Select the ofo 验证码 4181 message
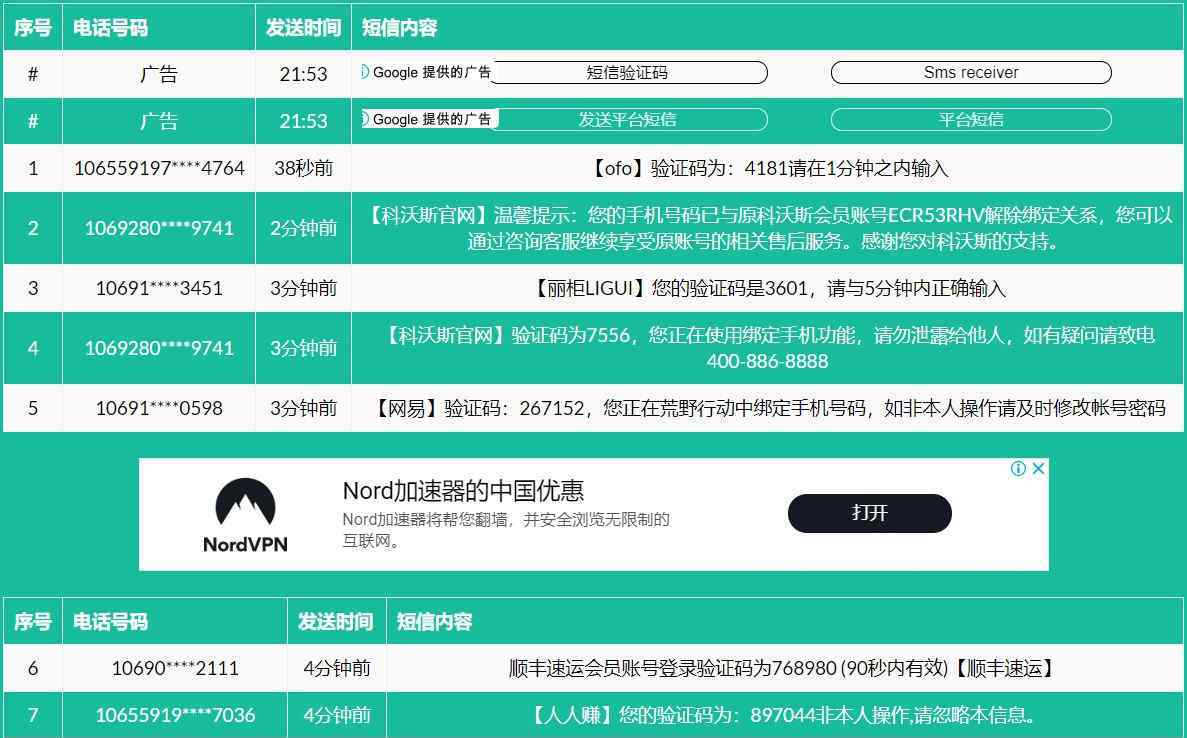The image size is (1187, 738). tap(768, 168)
